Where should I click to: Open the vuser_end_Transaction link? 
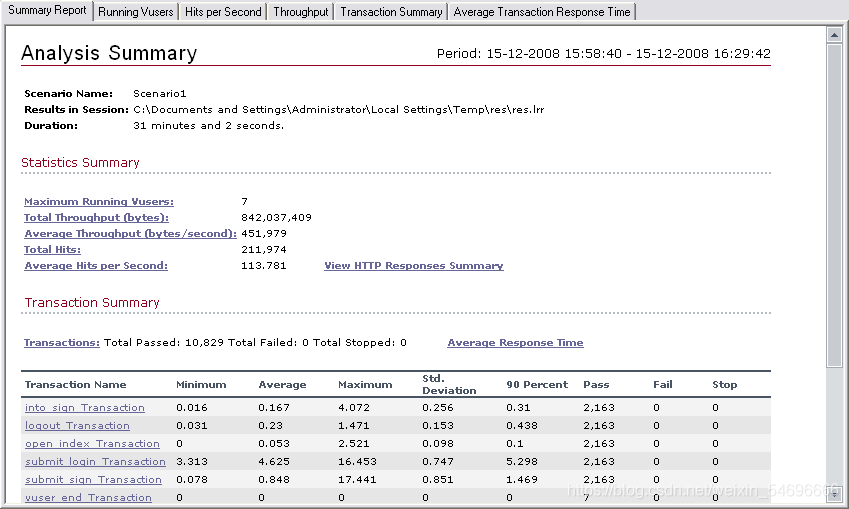coord(88,497)
